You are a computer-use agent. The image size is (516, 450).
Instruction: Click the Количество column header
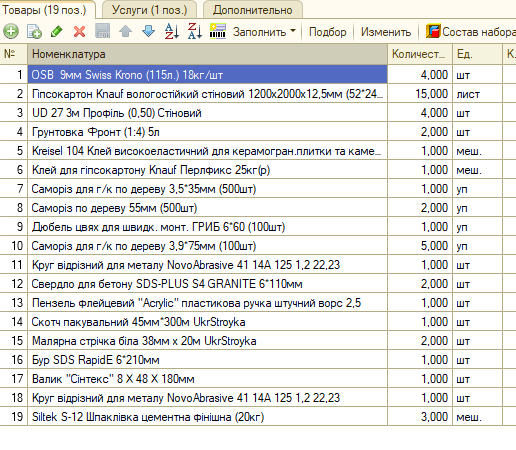tap(420, 54)
